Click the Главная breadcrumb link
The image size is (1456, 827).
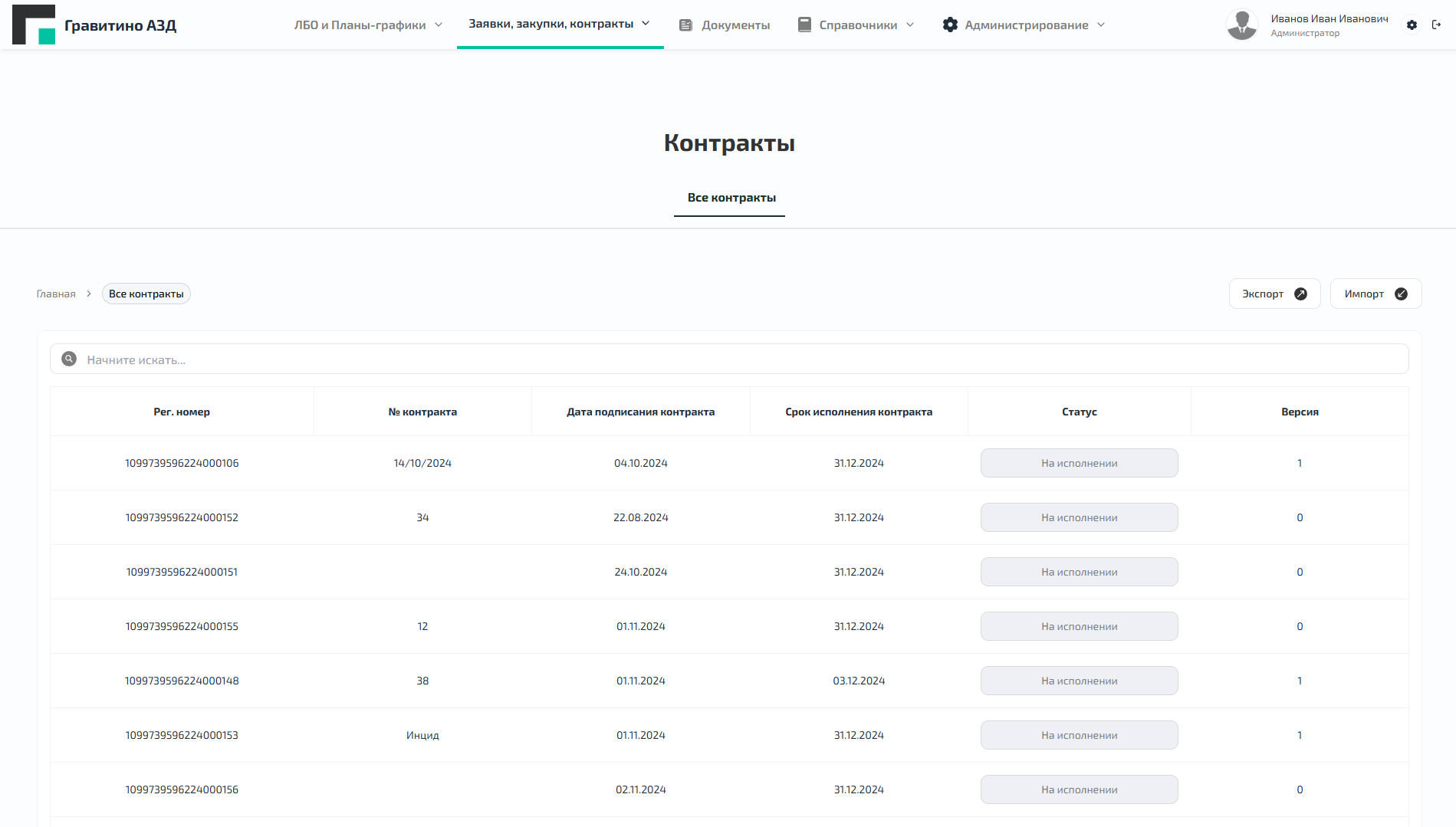[x=55, y=293]
